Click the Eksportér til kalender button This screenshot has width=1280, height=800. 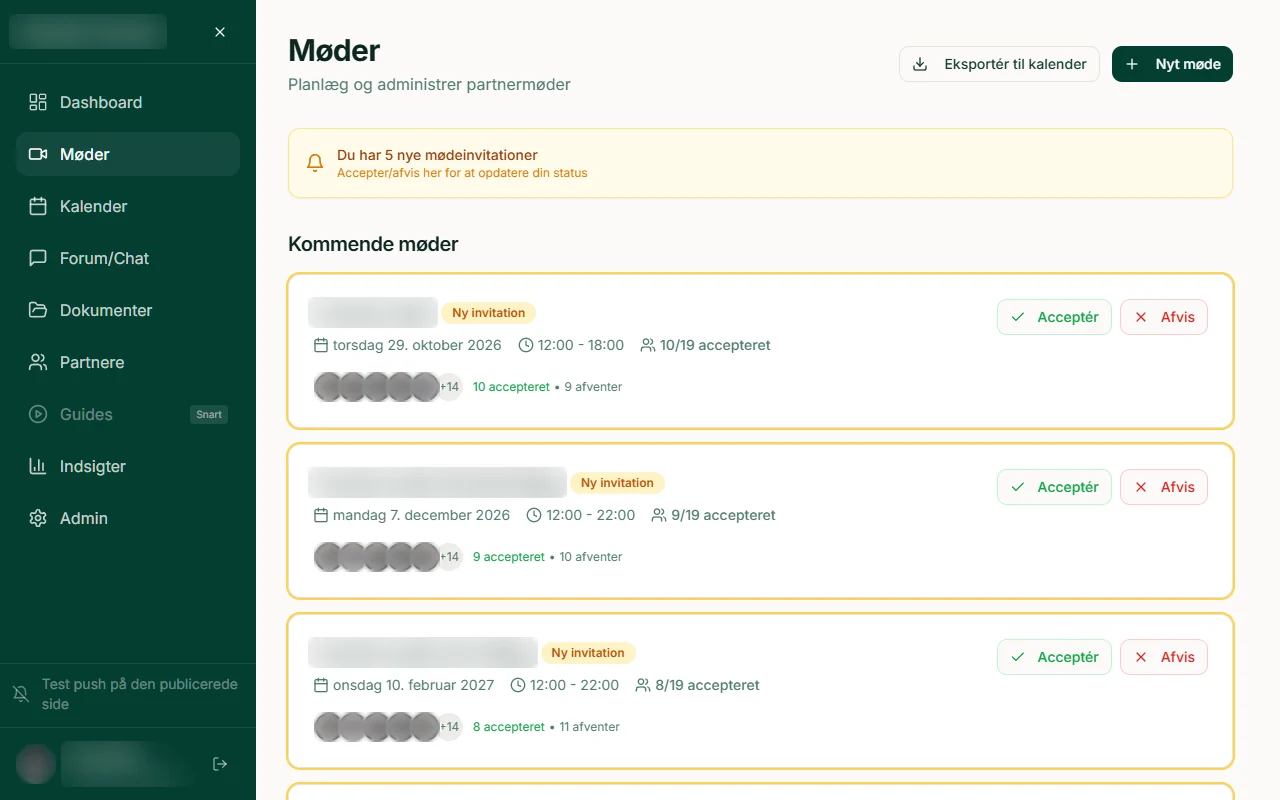point(999,64)
